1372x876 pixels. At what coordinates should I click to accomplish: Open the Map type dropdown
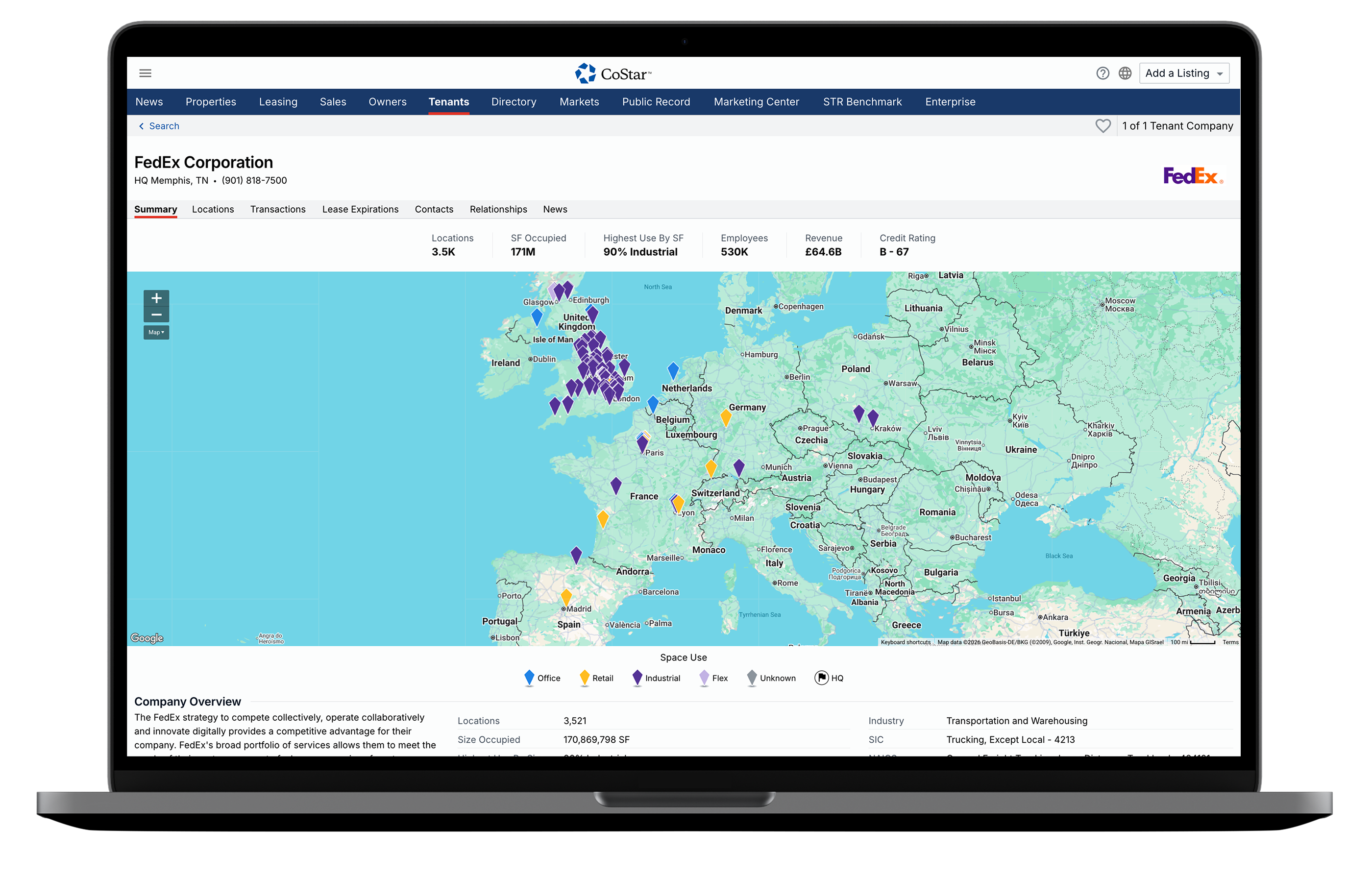(x=156, y=332)
